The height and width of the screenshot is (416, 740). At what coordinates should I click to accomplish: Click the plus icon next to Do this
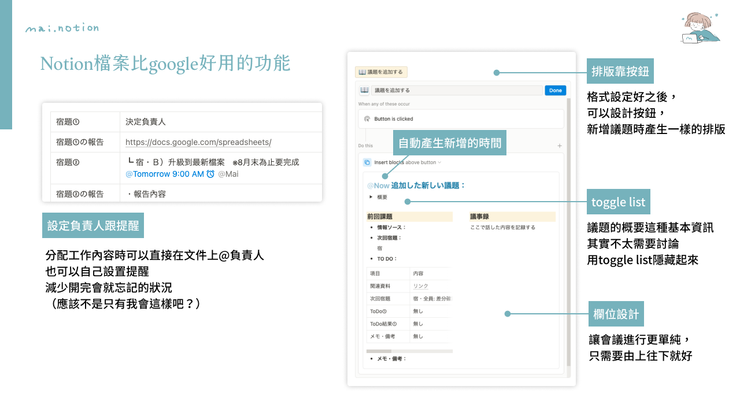[x=557, y=146]
